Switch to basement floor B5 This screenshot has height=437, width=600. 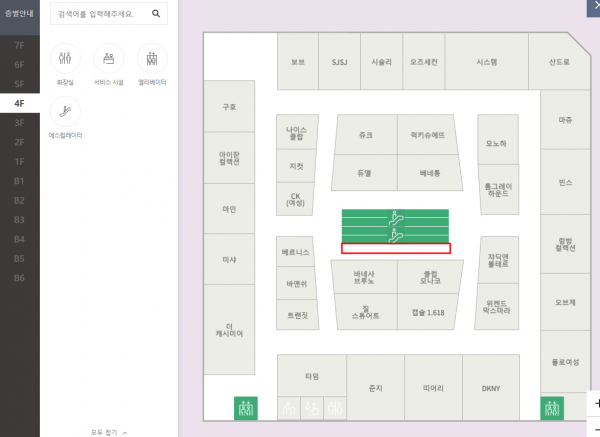click(x=20, y=259)
